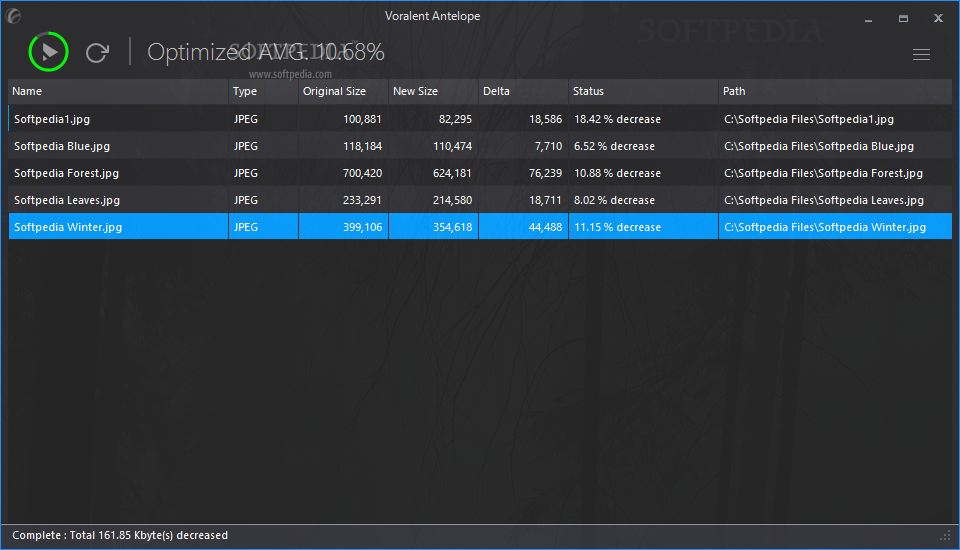Click status '6.52 % decrease'
The height and width of the screenshot is (550, 960).
pos(614,146)
